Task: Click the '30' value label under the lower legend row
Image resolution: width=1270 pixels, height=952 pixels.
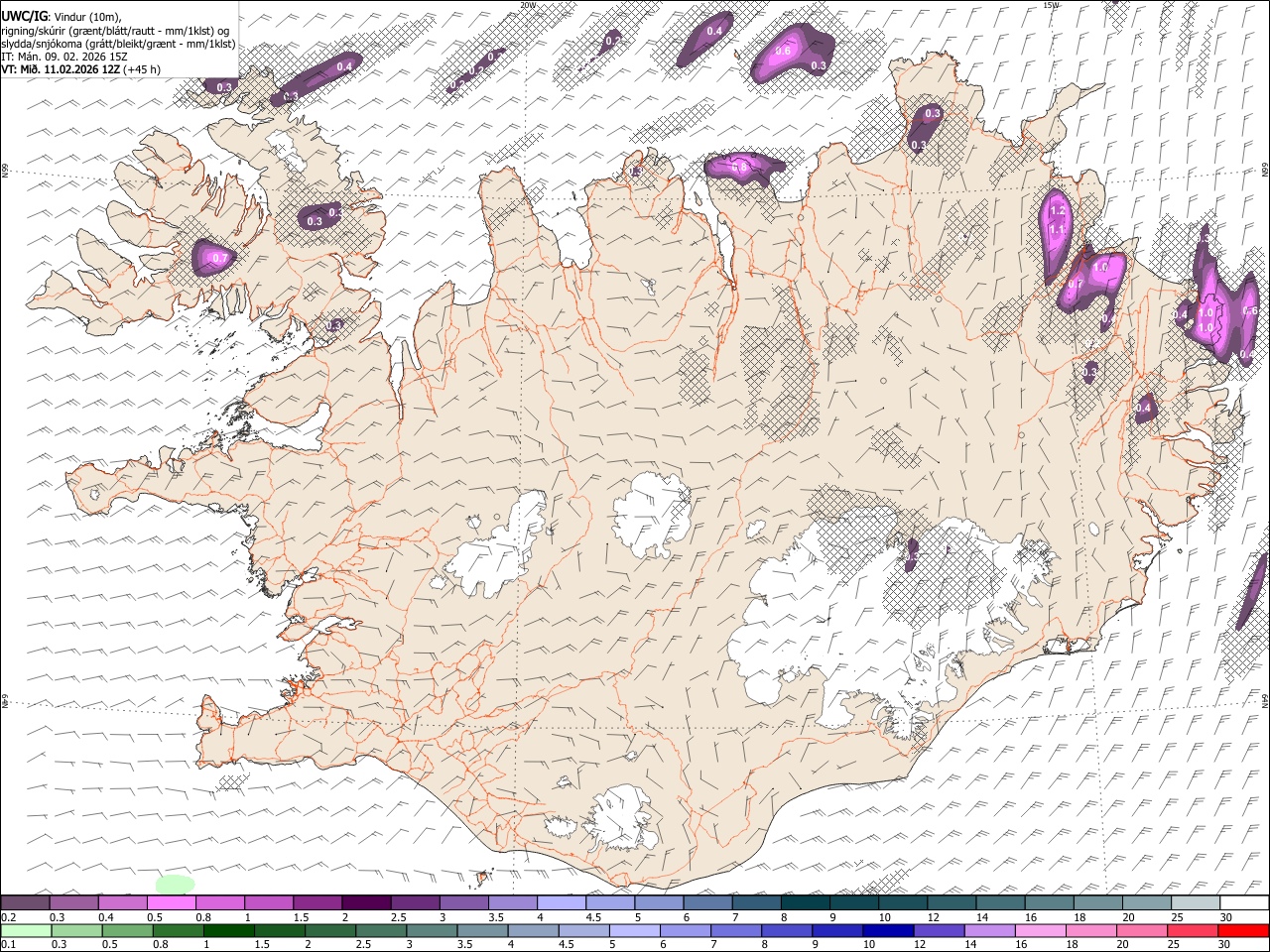Action: coord(1223,944)
